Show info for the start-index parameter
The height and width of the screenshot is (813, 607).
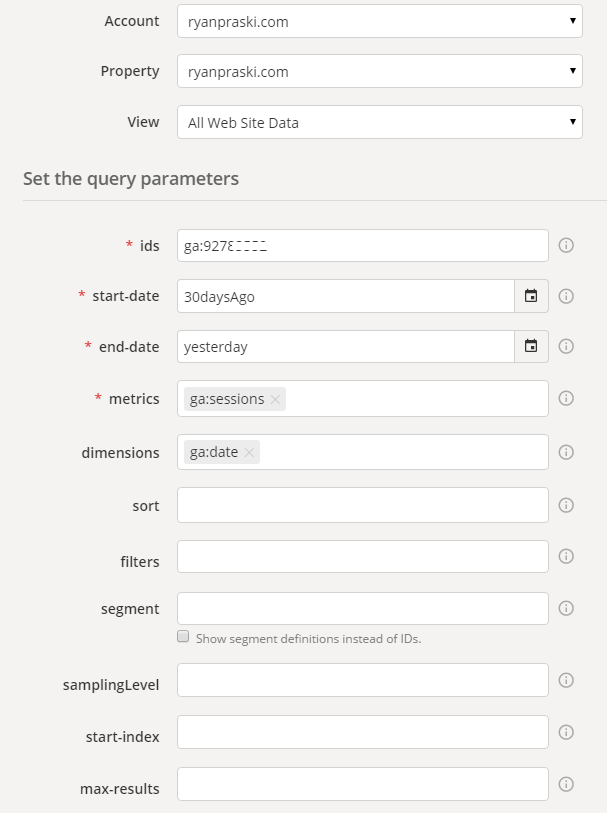[x=566, y=732]
